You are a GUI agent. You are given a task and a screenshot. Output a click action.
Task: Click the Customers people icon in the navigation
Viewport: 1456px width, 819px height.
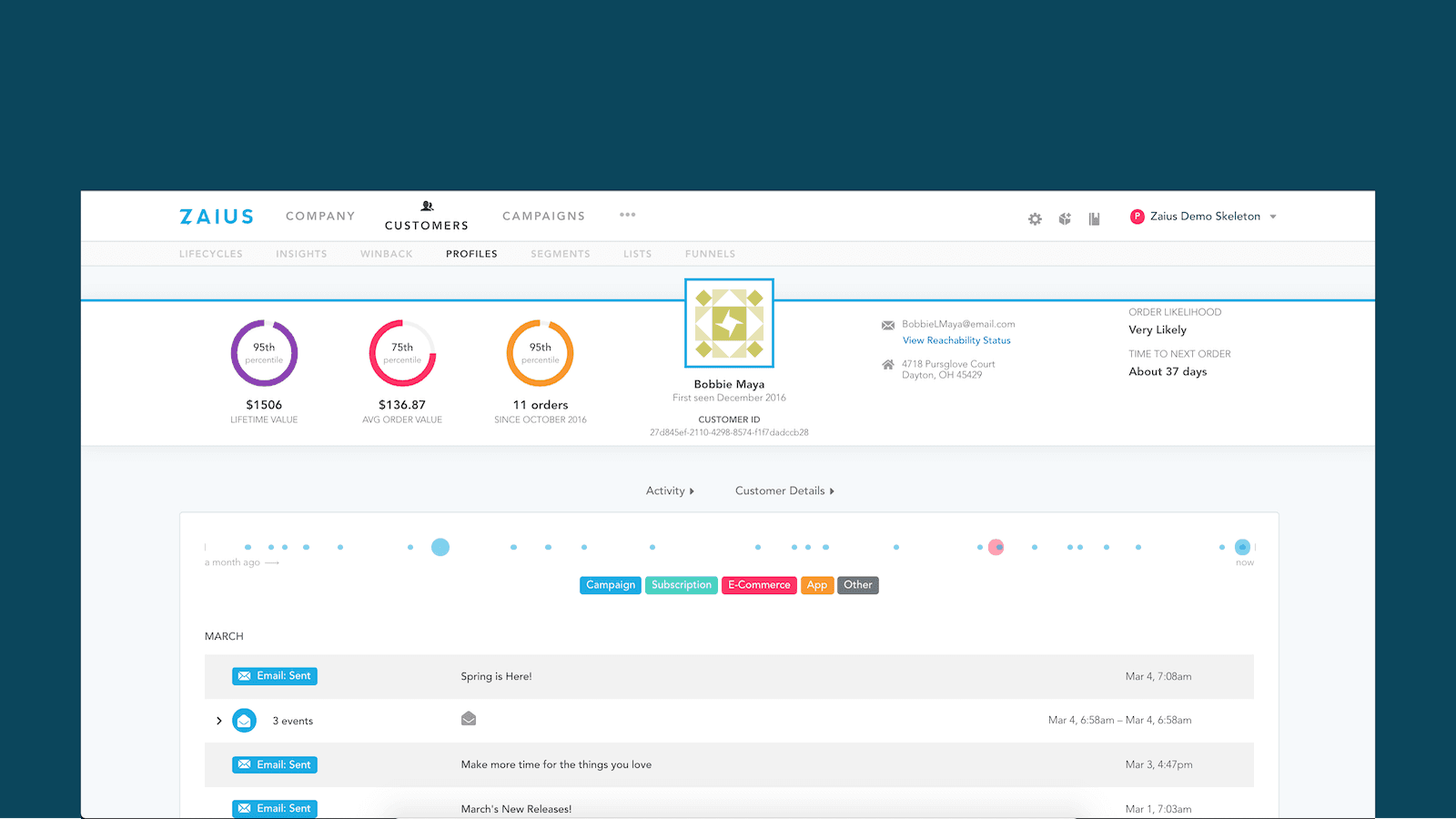pos(427,207)
